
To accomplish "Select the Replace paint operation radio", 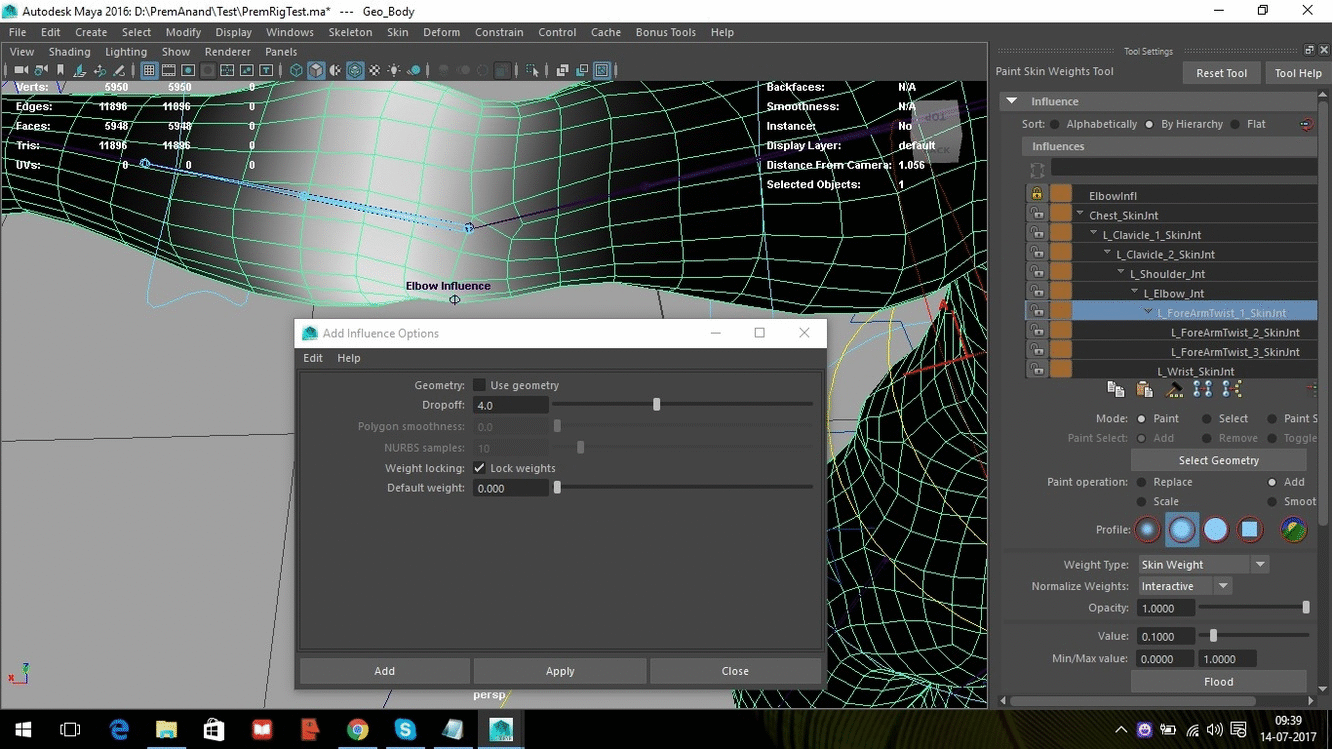I will [x=1141, y=482].
